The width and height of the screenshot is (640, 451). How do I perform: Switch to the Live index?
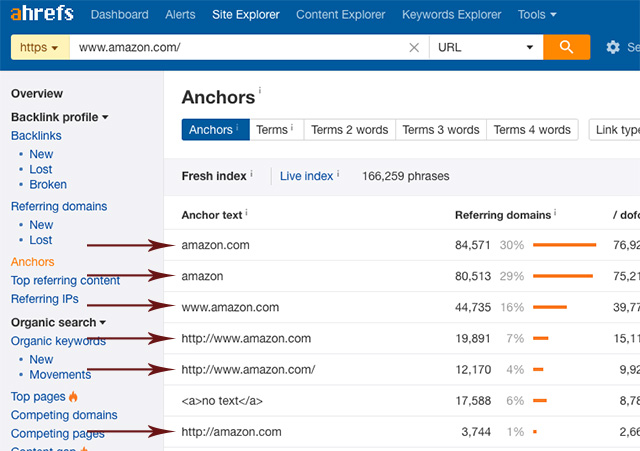[x=307, y=176]
